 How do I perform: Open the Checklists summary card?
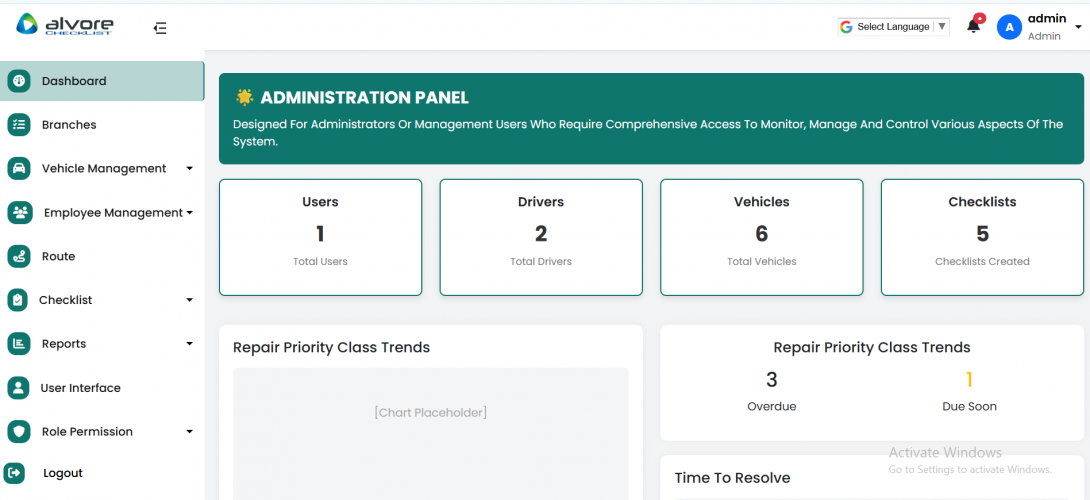coord(982,237)
